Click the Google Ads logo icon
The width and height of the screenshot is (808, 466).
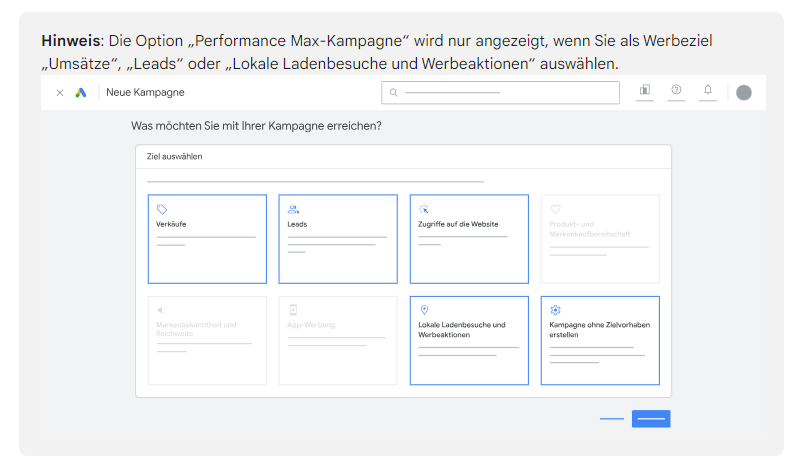81,93
